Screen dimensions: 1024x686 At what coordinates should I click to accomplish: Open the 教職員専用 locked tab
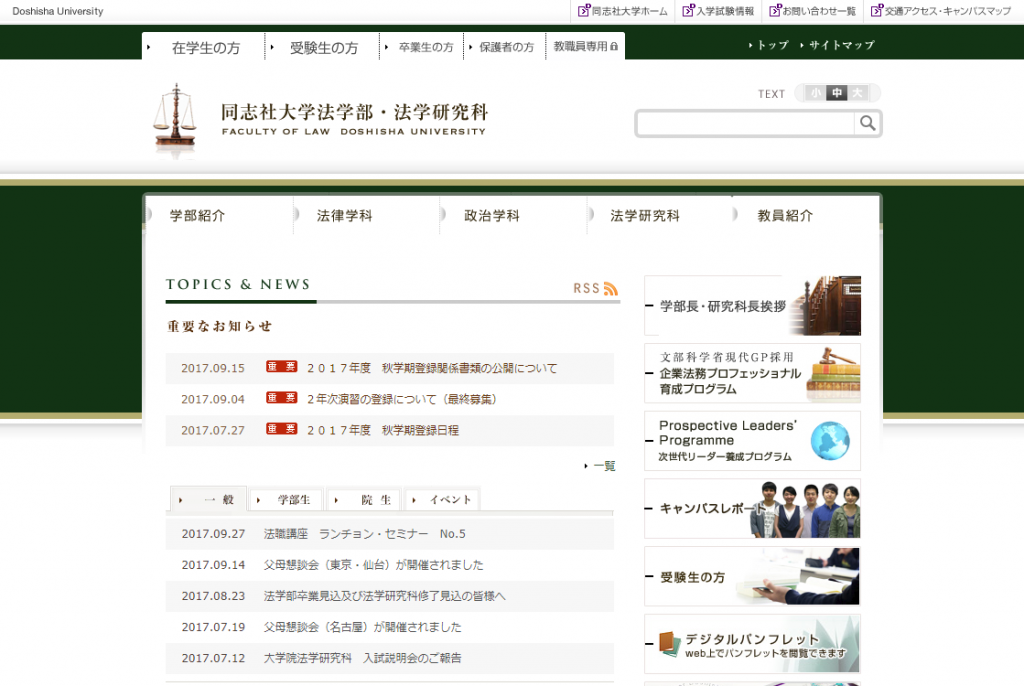[585, 46]
